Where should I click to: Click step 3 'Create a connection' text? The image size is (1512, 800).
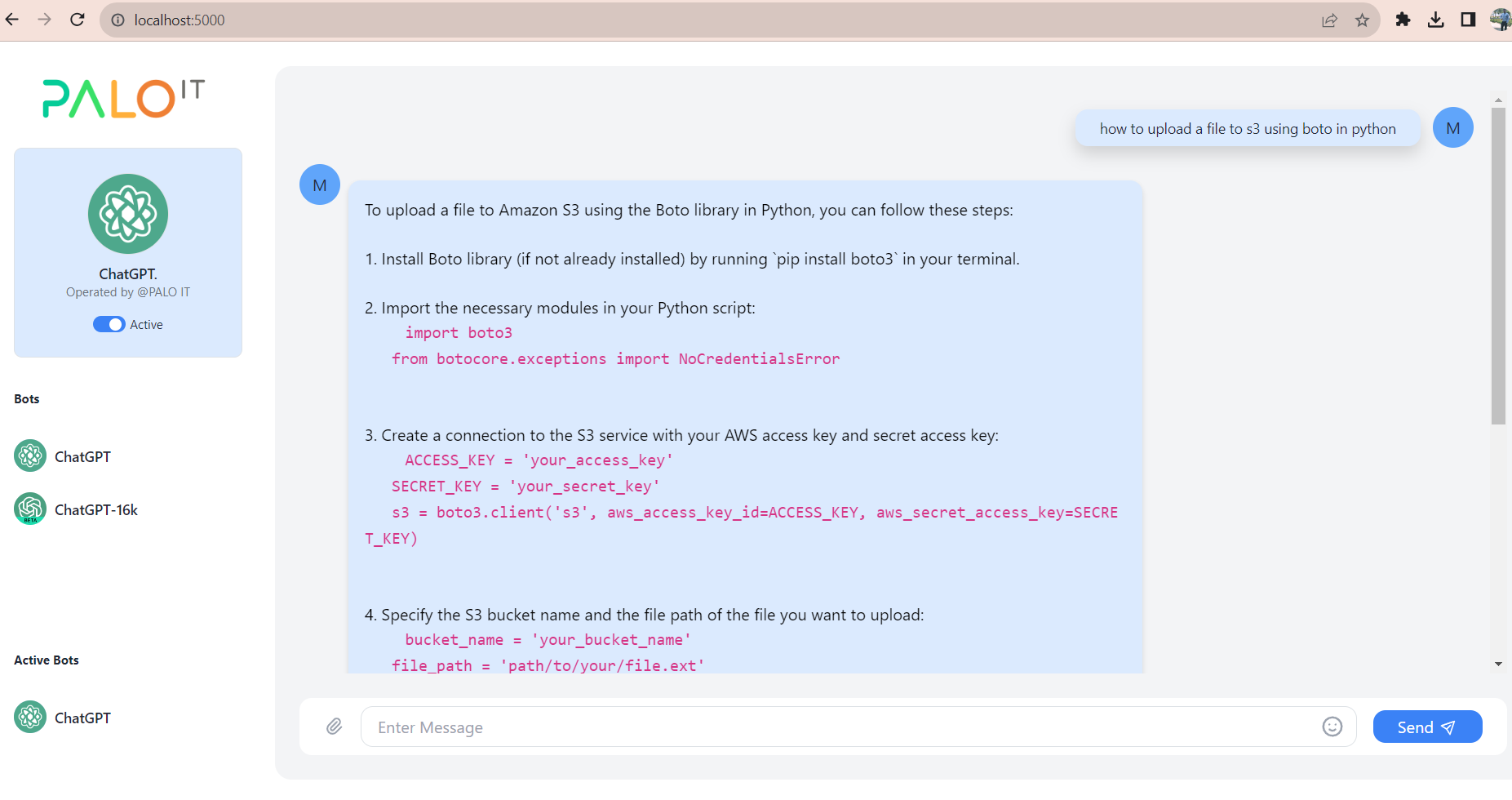681,436
